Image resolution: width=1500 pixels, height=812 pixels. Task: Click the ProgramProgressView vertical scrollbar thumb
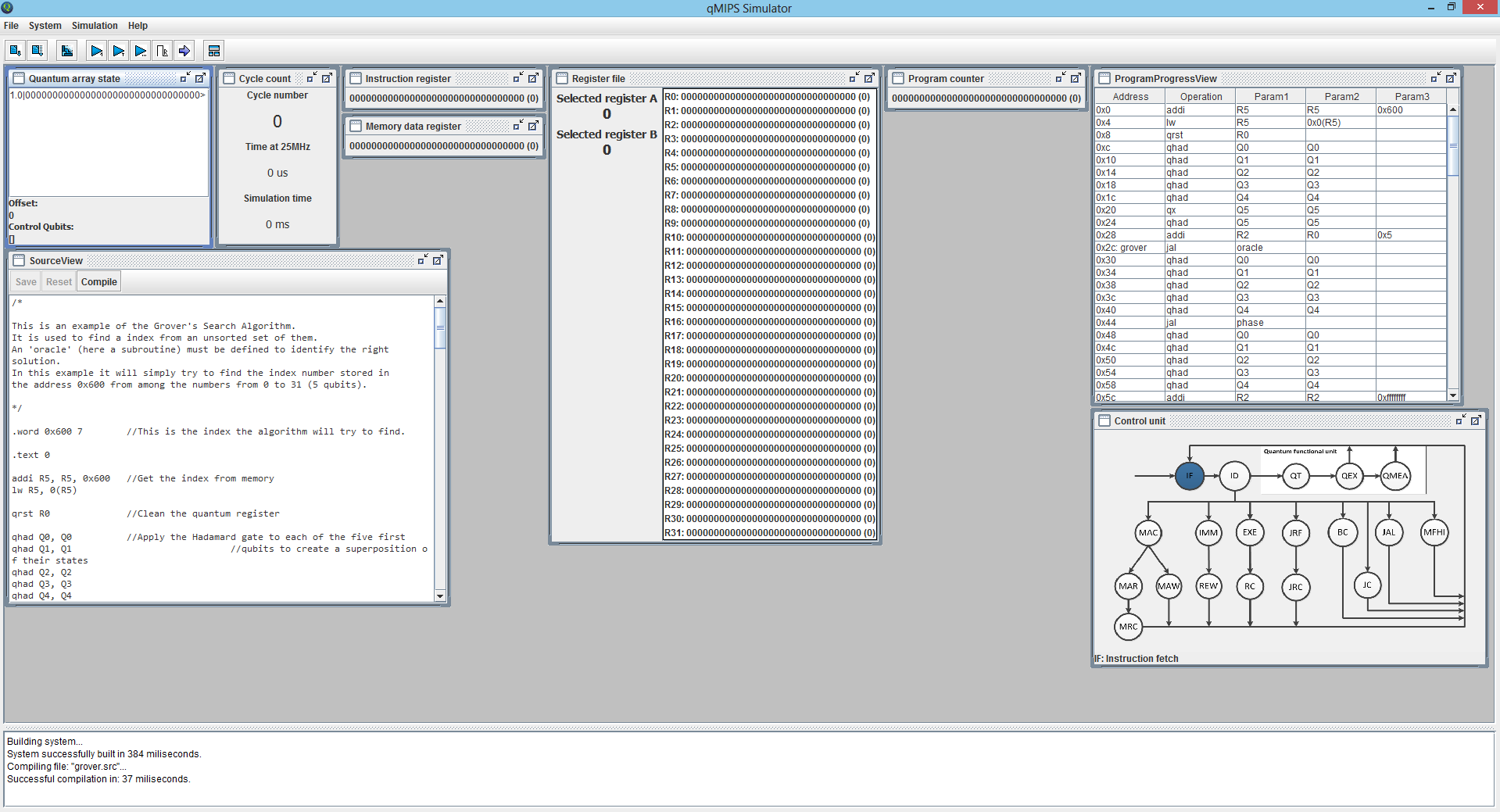coord(1453,145)
